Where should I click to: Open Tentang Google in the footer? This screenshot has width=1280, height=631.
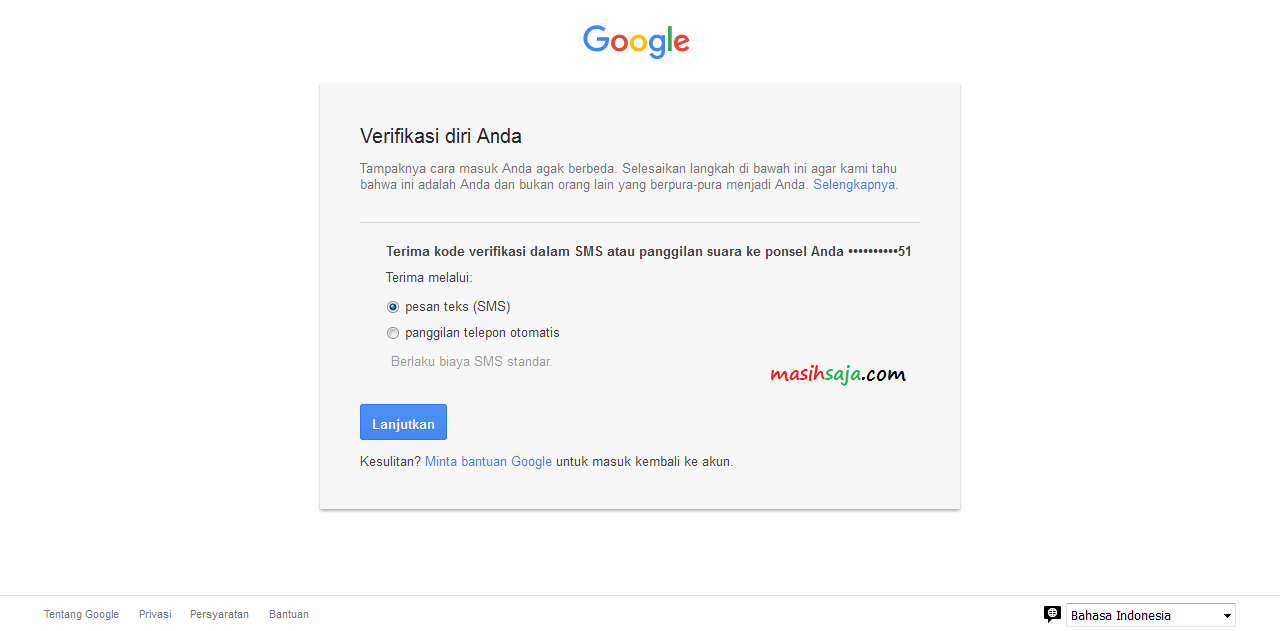[81, 615]
